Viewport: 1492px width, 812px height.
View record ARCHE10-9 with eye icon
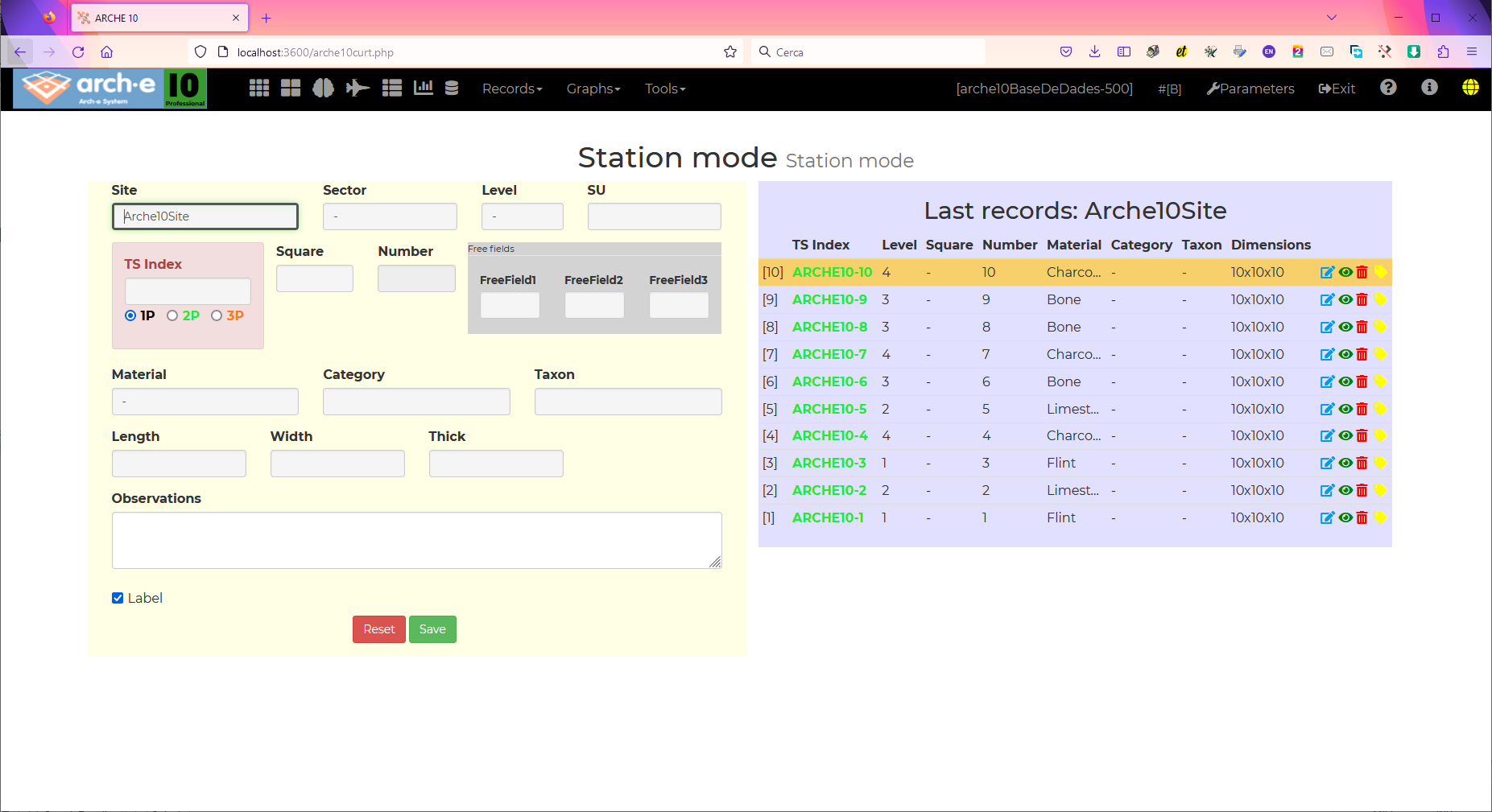tap(1345, 299)
